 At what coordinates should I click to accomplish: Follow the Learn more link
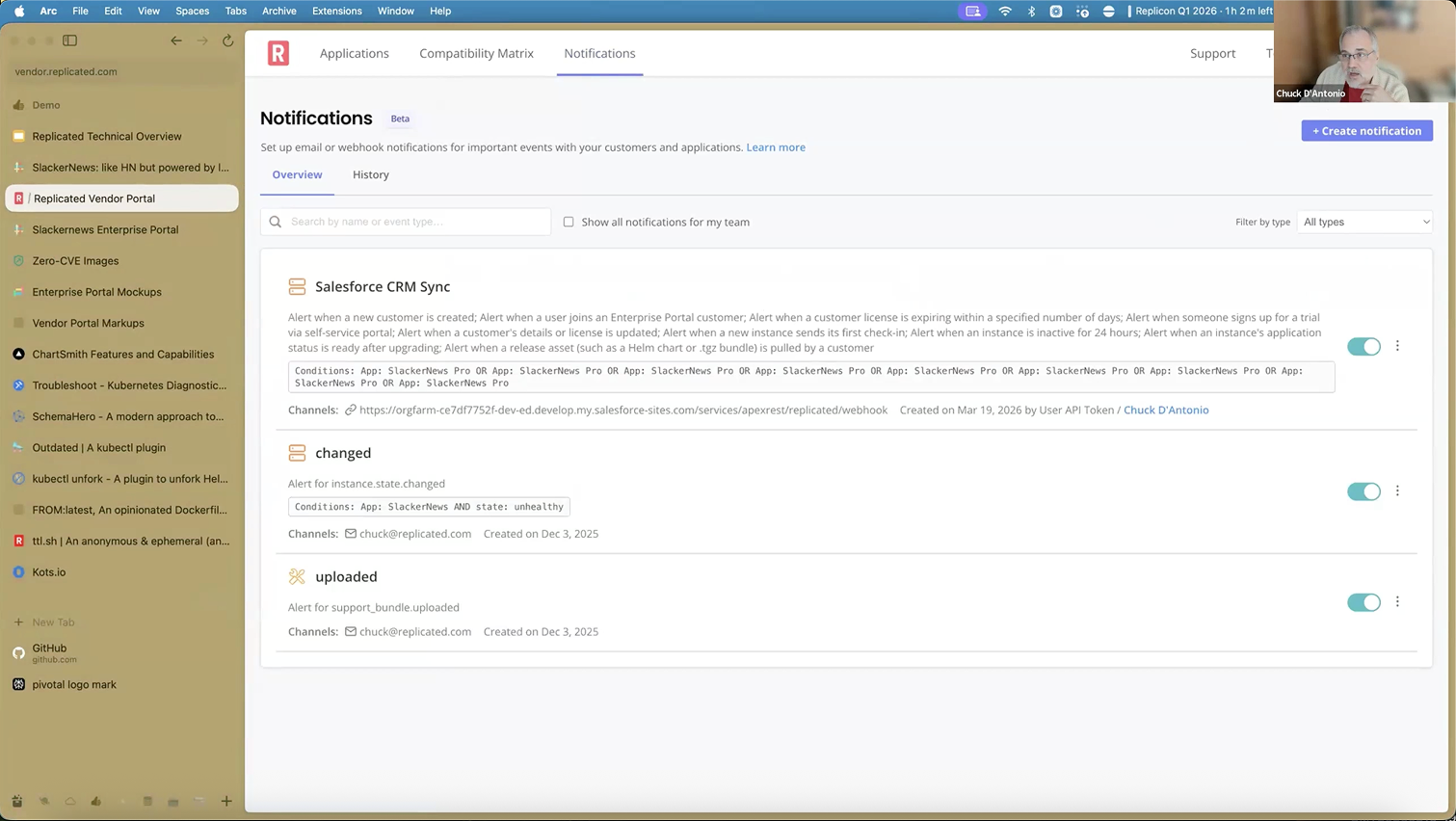[776, 147]
